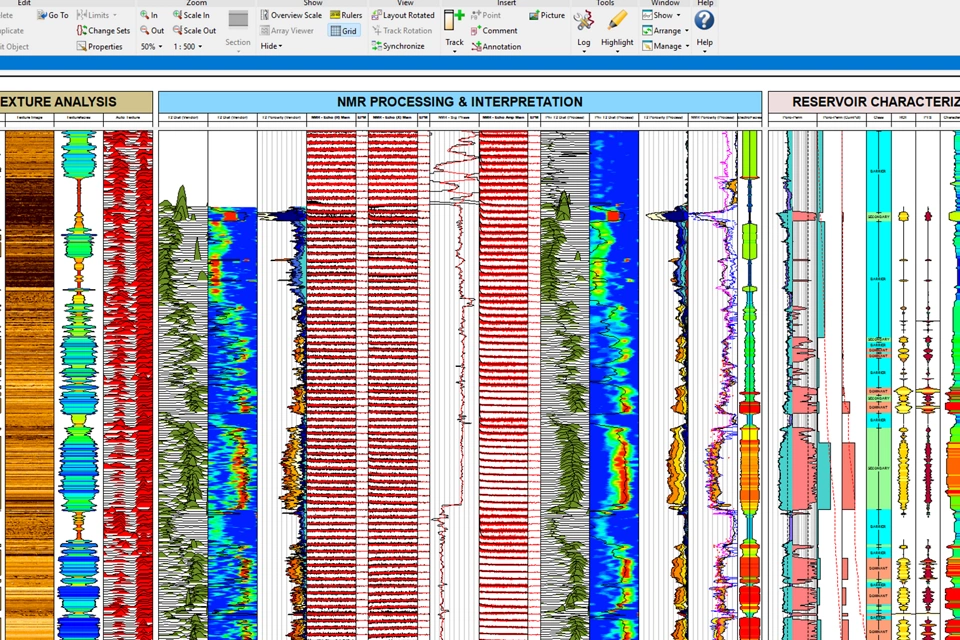Image resolution: width=960 pixels, height=640 pixels.
Task: Expand the Hide dropdown
Action: tap(271, 46)
